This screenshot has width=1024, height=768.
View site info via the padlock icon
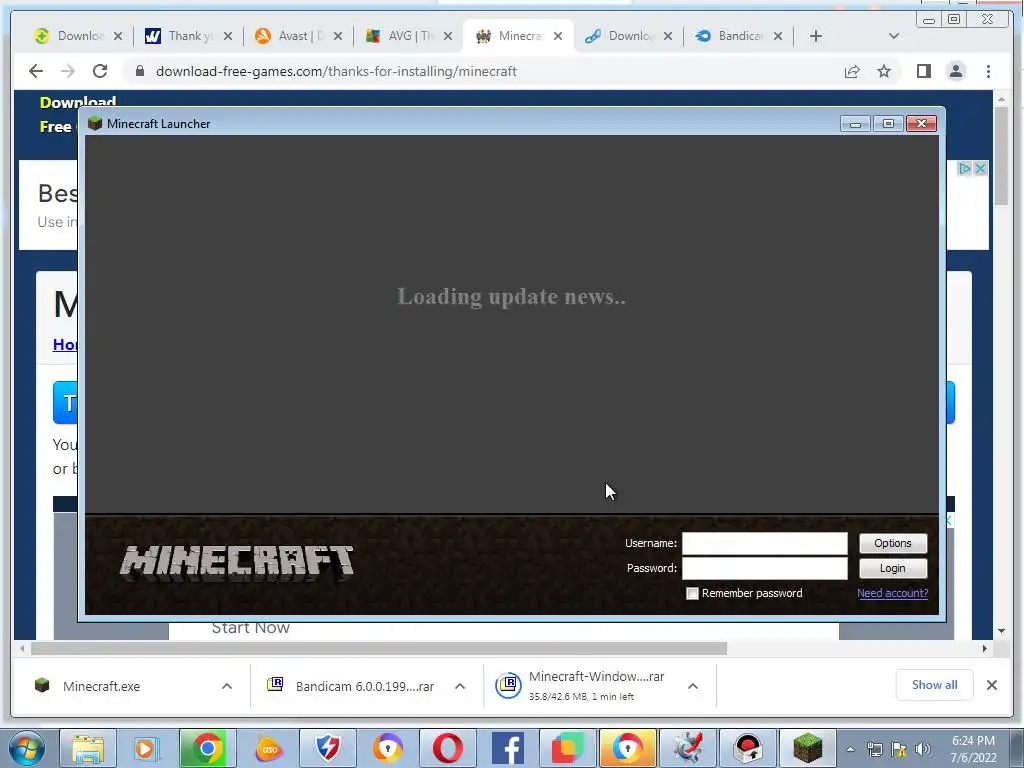click(x=139, y=71)
